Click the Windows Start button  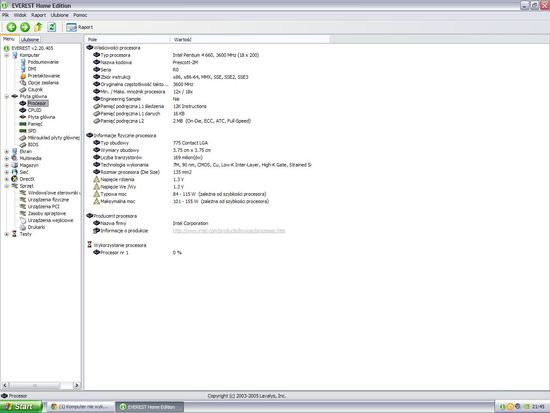click(x=21, y=407)
